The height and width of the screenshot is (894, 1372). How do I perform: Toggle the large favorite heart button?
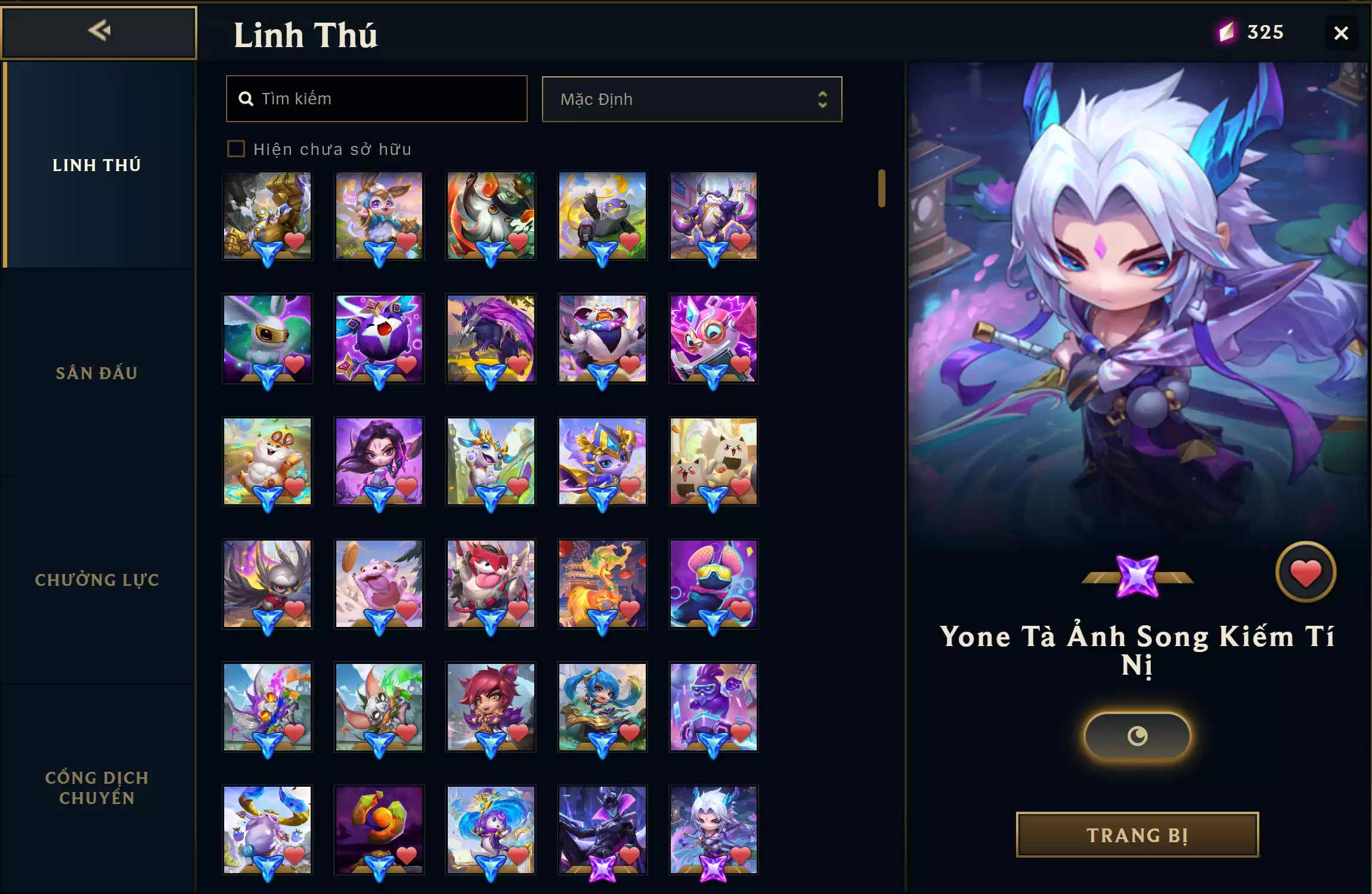click(1306, 572)
